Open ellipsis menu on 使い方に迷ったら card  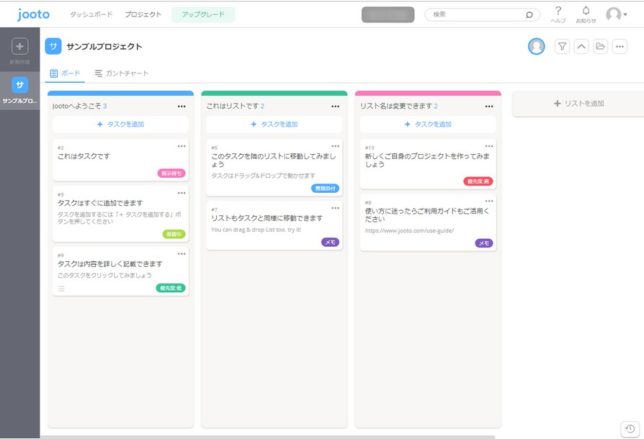point(489,201)
